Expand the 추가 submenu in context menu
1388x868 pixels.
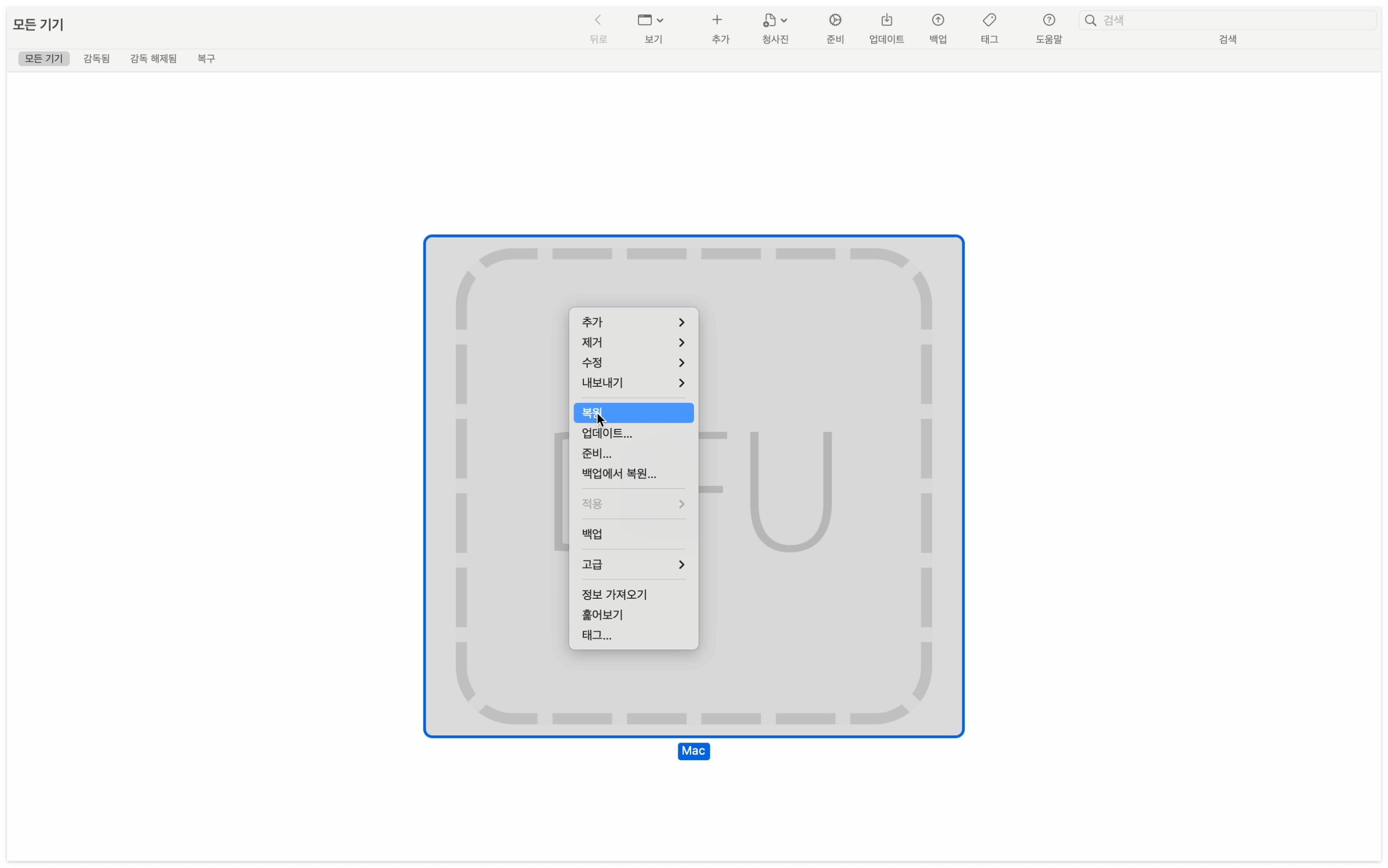[x=632, y=322]
